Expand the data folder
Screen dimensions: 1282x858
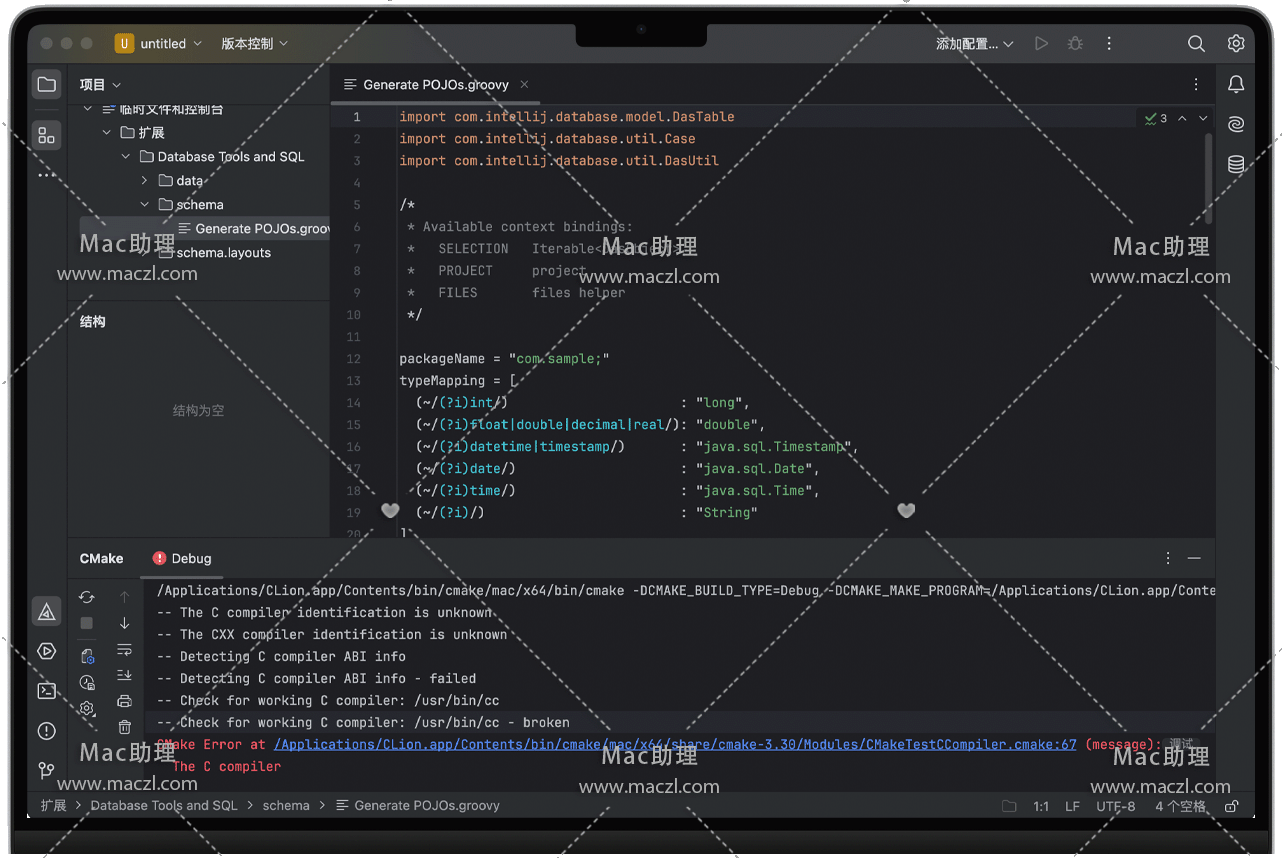[x=144, y=181]
